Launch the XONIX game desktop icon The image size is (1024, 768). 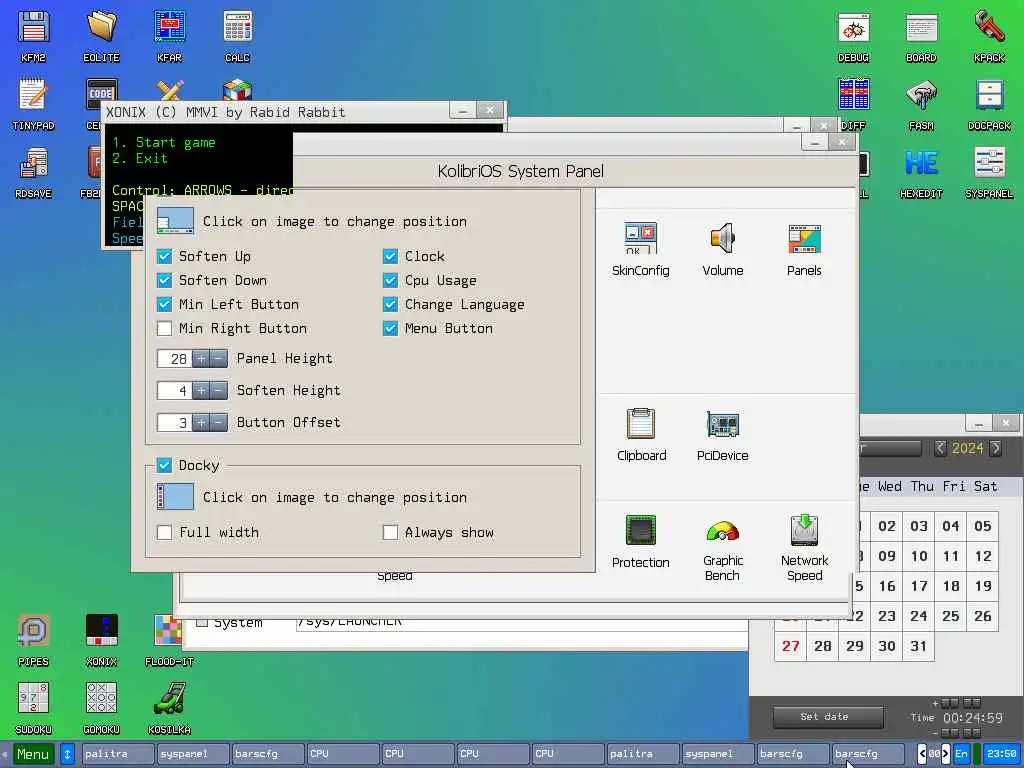101,640
